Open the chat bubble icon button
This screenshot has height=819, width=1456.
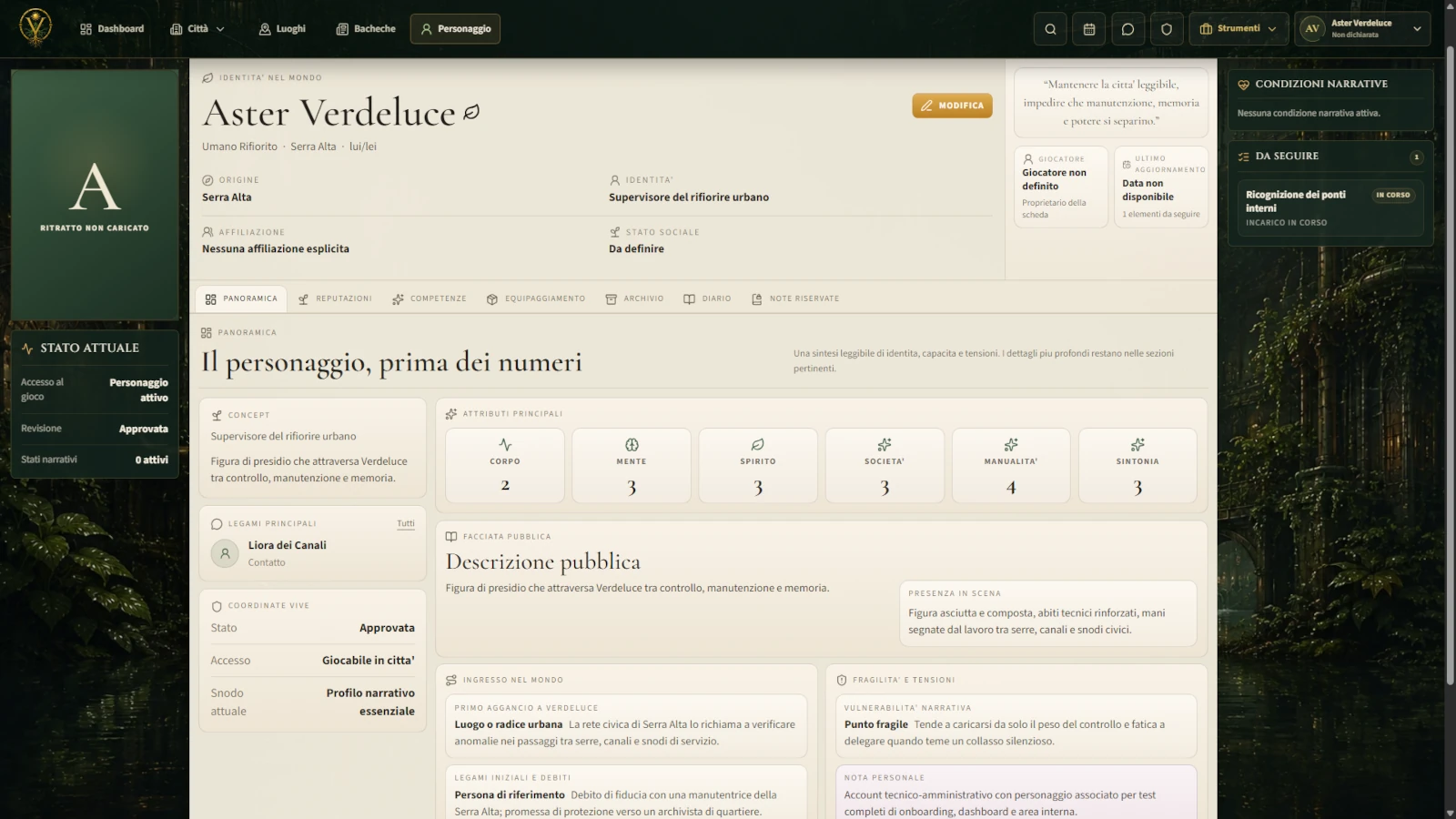coord(1127,29)
